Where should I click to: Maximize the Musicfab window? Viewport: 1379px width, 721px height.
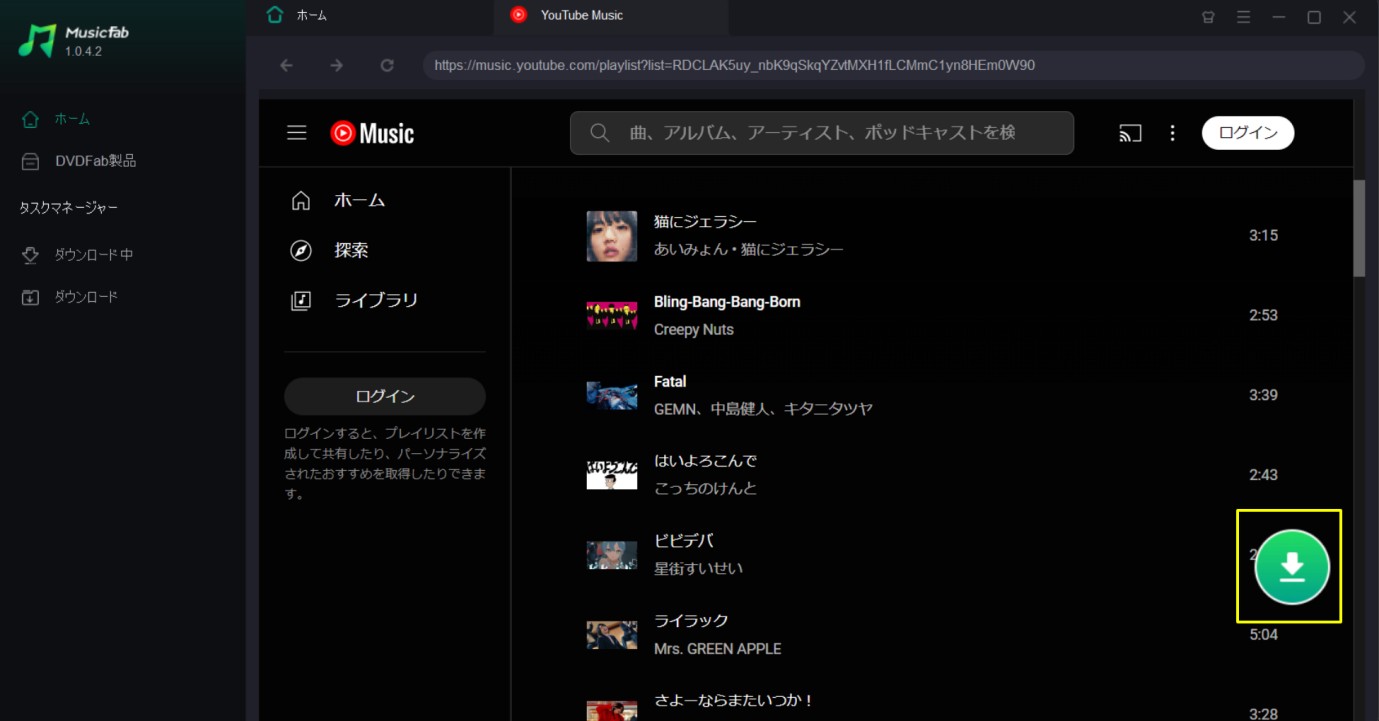pyautogui.click(x=1314, y=17)
